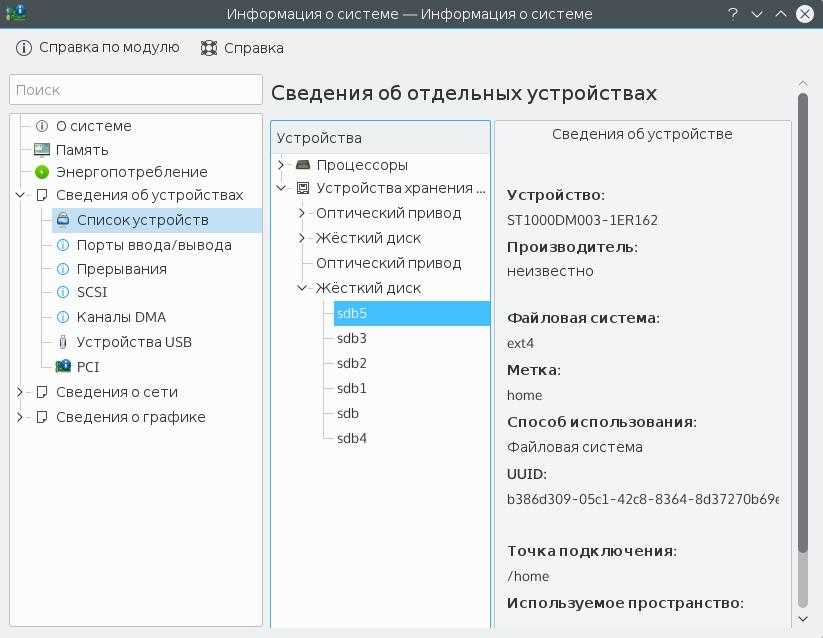Click the vertical scrollbar handle on the right

coord(803,323)
